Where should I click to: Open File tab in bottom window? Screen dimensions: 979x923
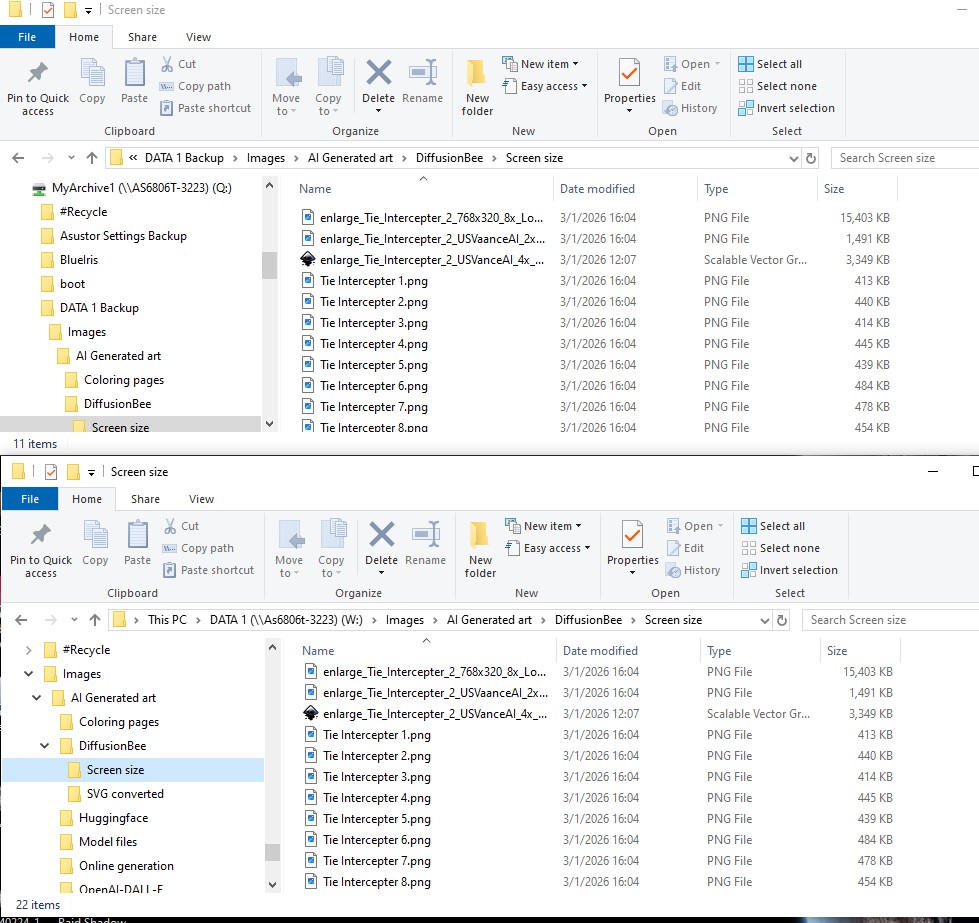(30, 499)
